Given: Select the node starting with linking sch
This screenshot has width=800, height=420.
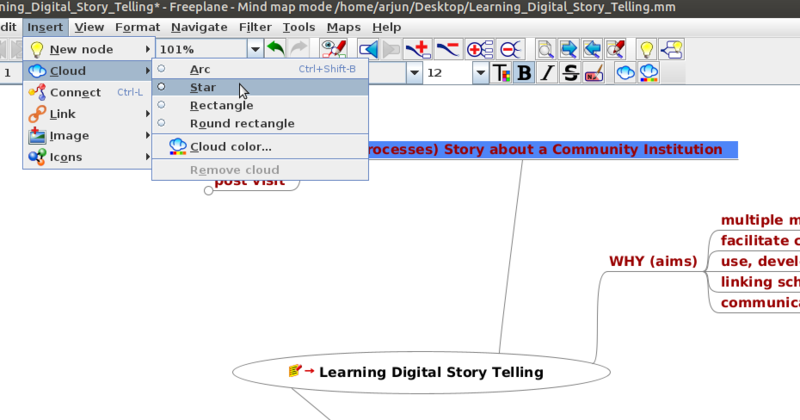Looking at the screenshot, I should (x=760, y=282).
